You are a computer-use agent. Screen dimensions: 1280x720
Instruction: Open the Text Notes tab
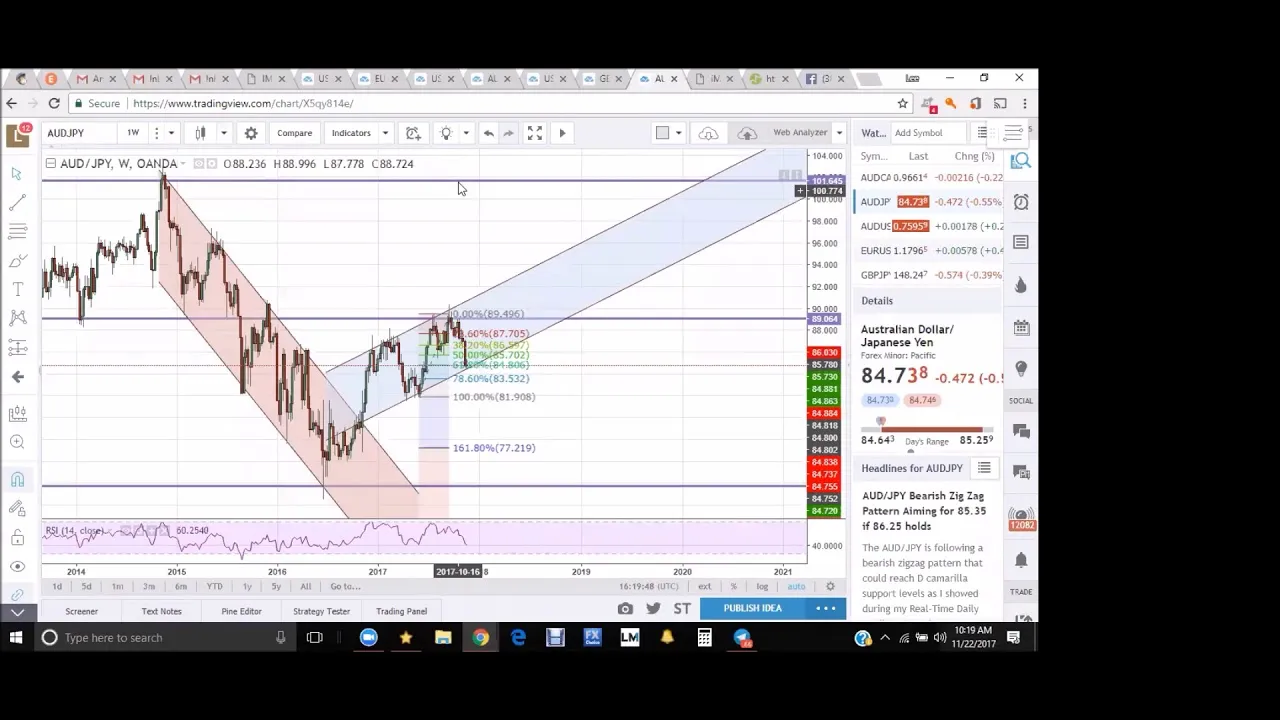[x=162, y=611]
